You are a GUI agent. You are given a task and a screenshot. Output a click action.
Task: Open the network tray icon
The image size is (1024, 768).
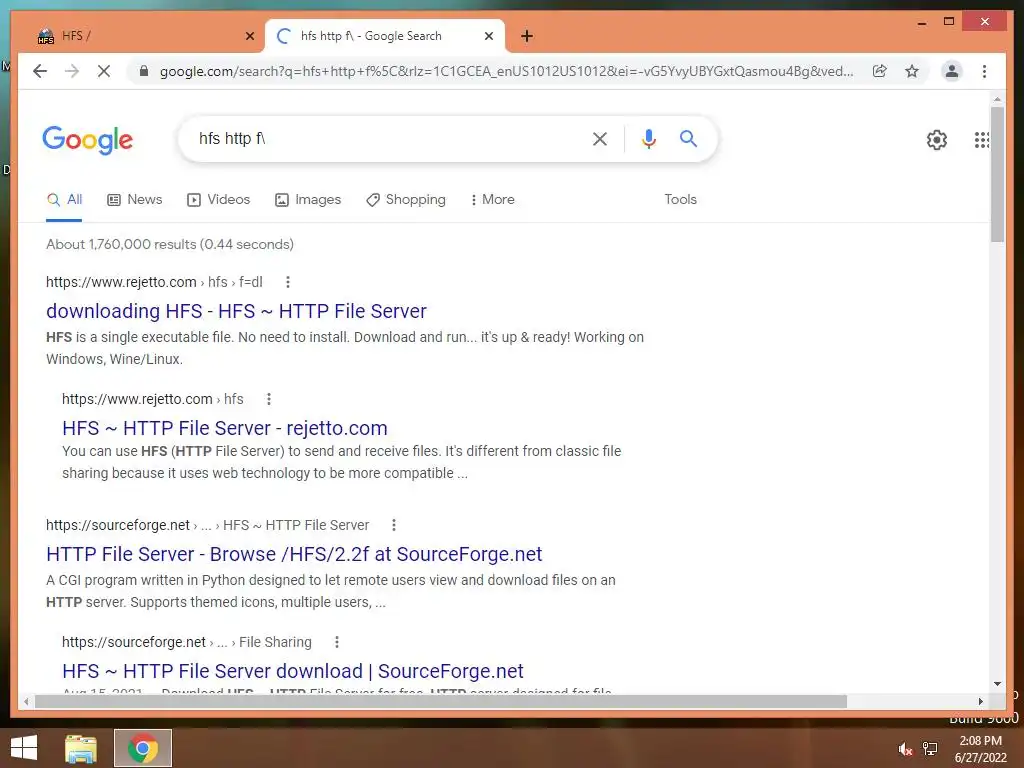point(930,749)
